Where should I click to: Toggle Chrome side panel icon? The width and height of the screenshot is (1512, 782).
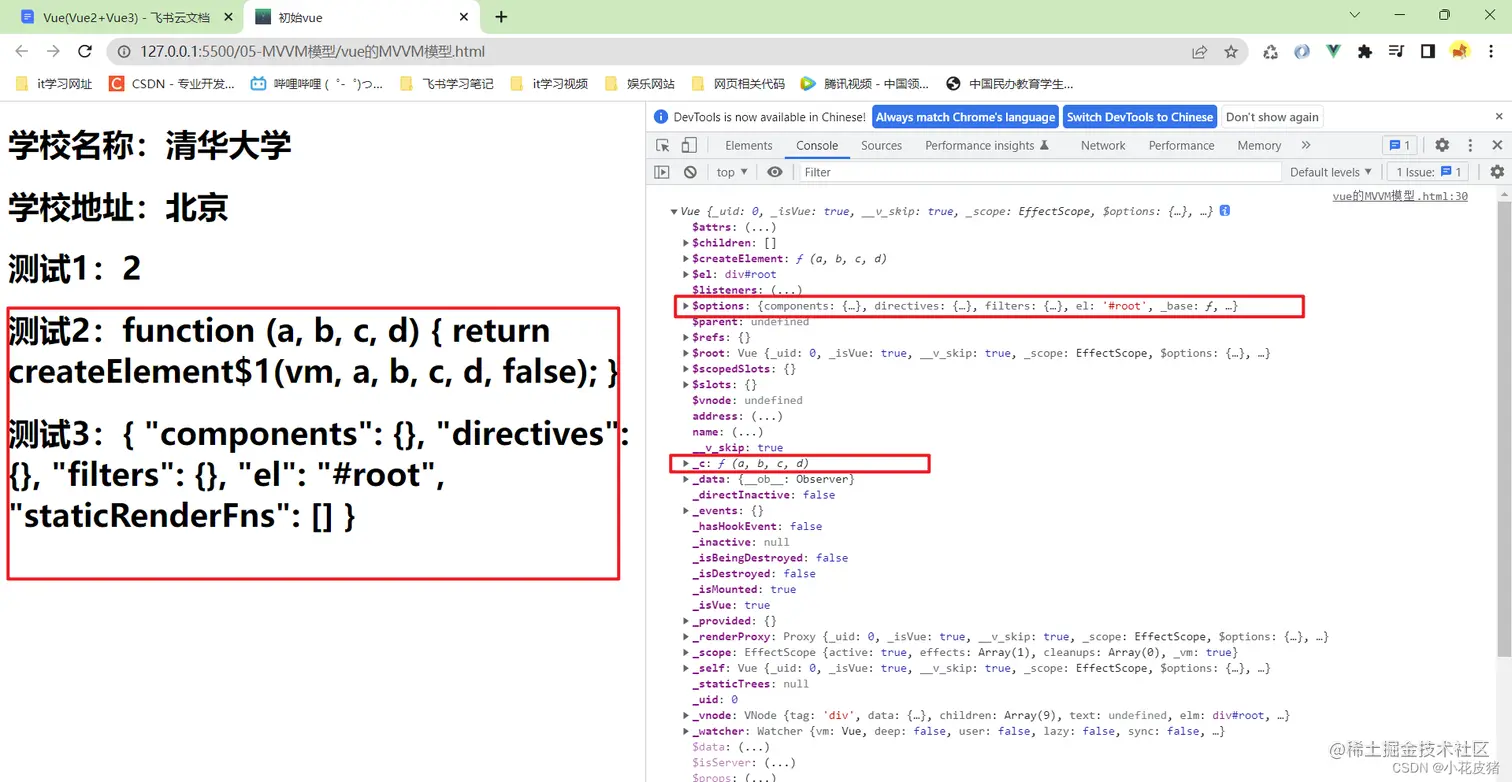click(x=1427, y=51)
